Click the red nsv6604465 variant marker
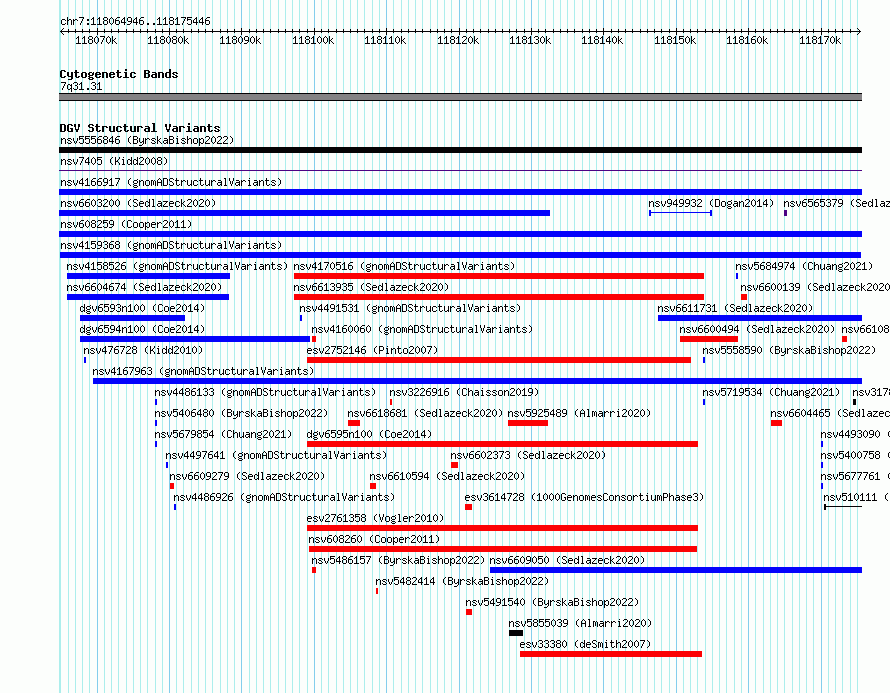This screenshot has width=890, height=693. click(x=776, y=423)
